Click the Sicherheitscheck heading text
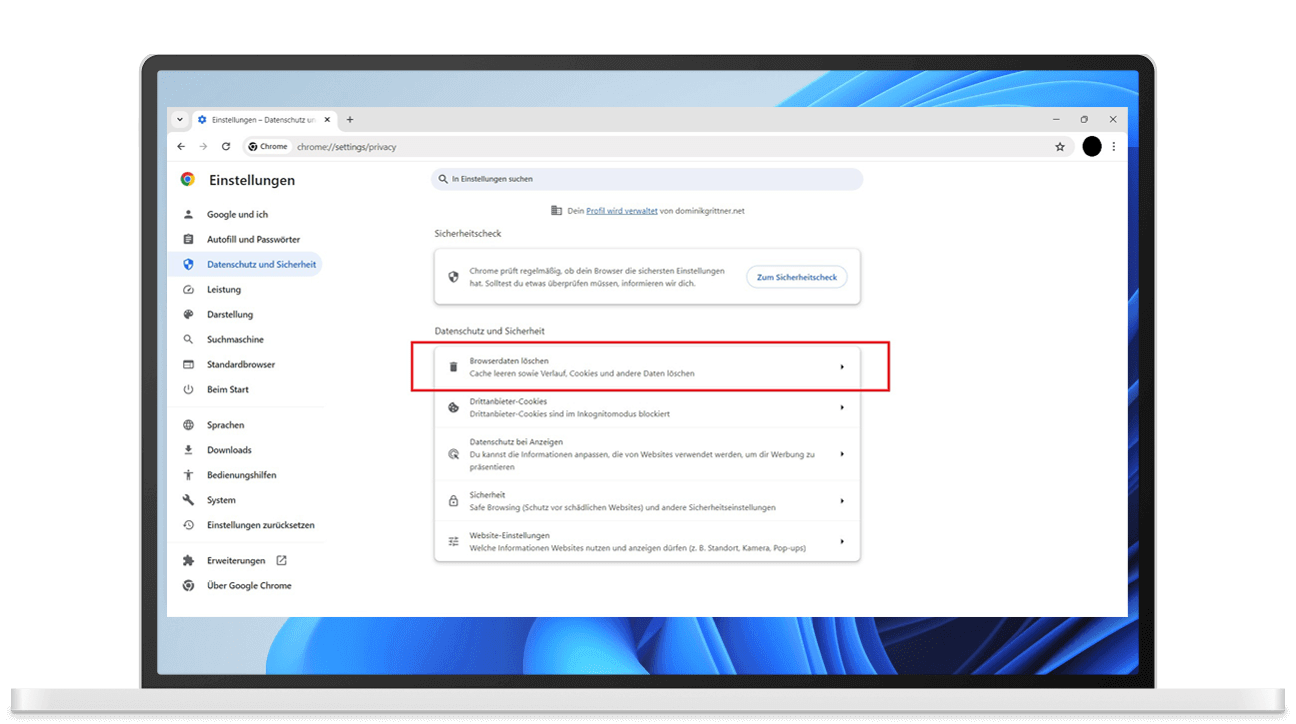 tap(468, 234)
